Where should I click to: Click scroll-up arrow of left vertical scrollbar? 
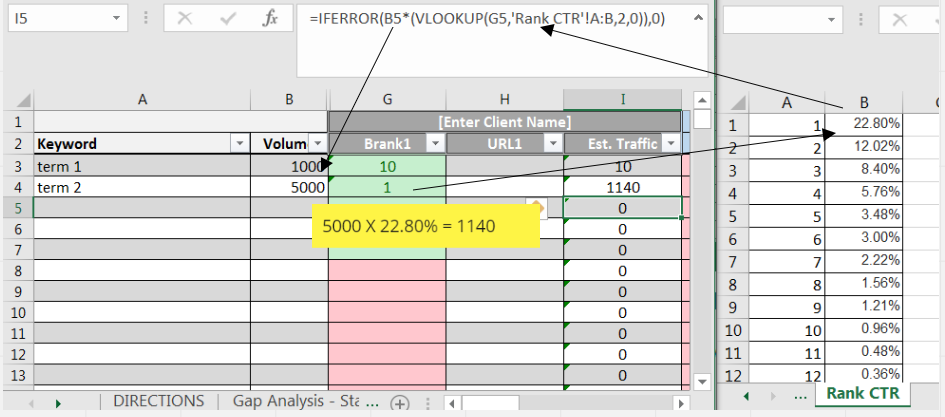(x=702, y=99)
